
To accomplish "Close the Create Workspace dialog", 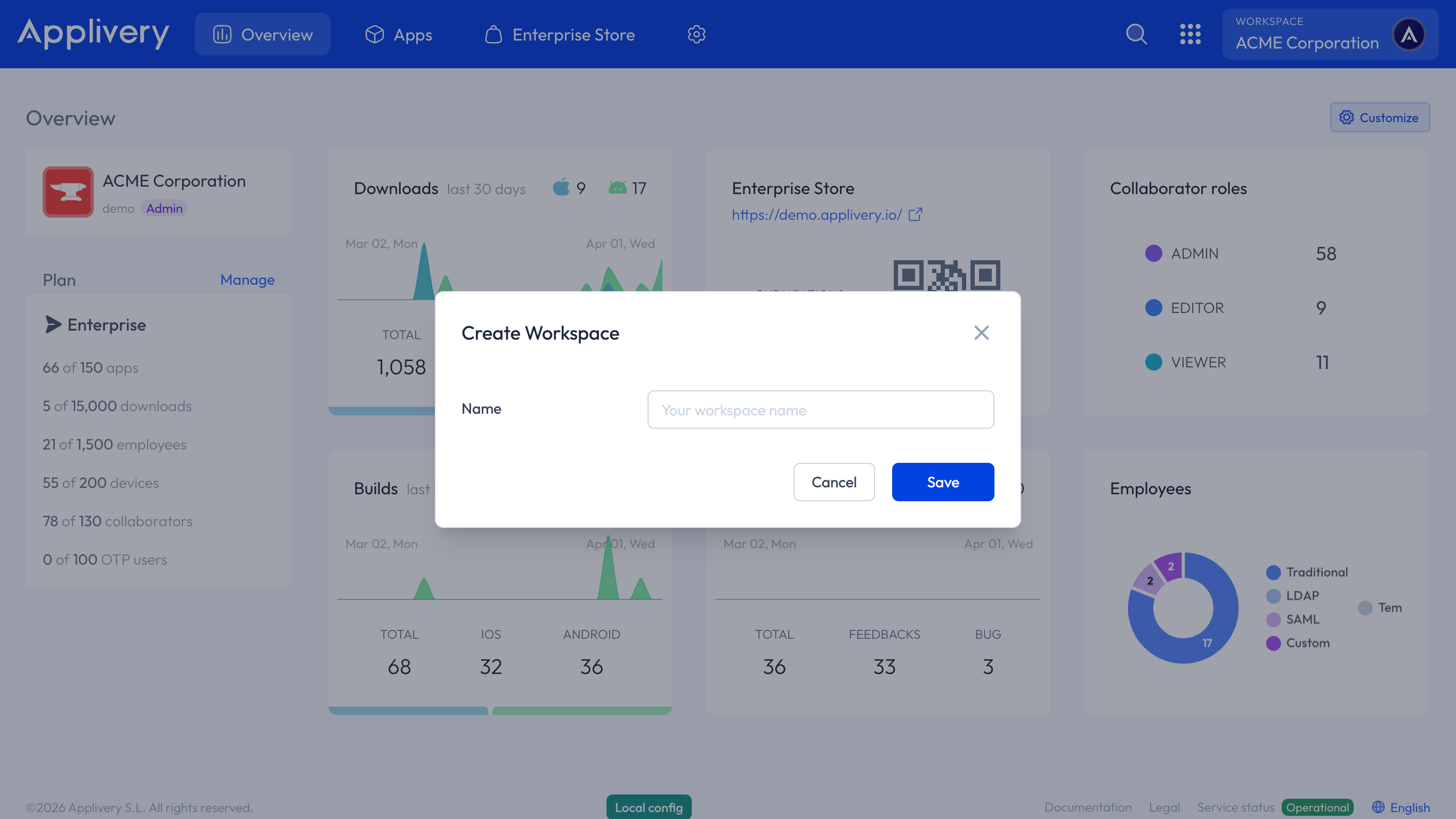I will pyautogui.click(x=981, y=333).
